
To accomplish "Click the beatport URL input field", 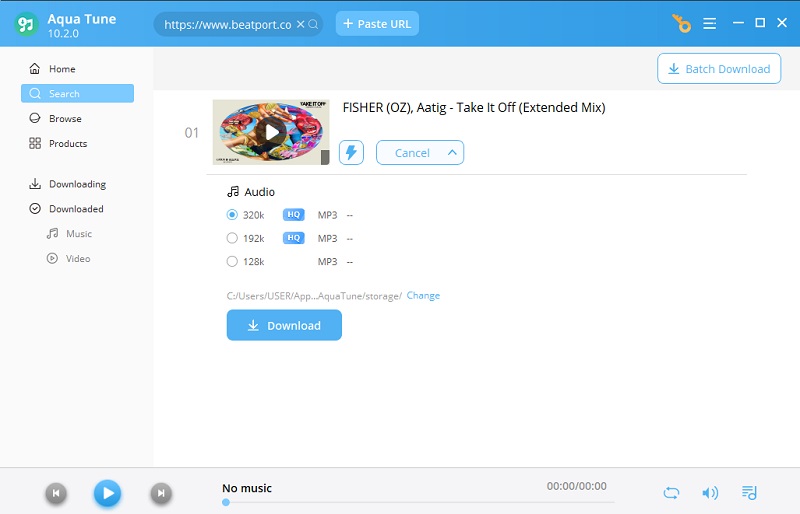I will (x=228, y=24).
